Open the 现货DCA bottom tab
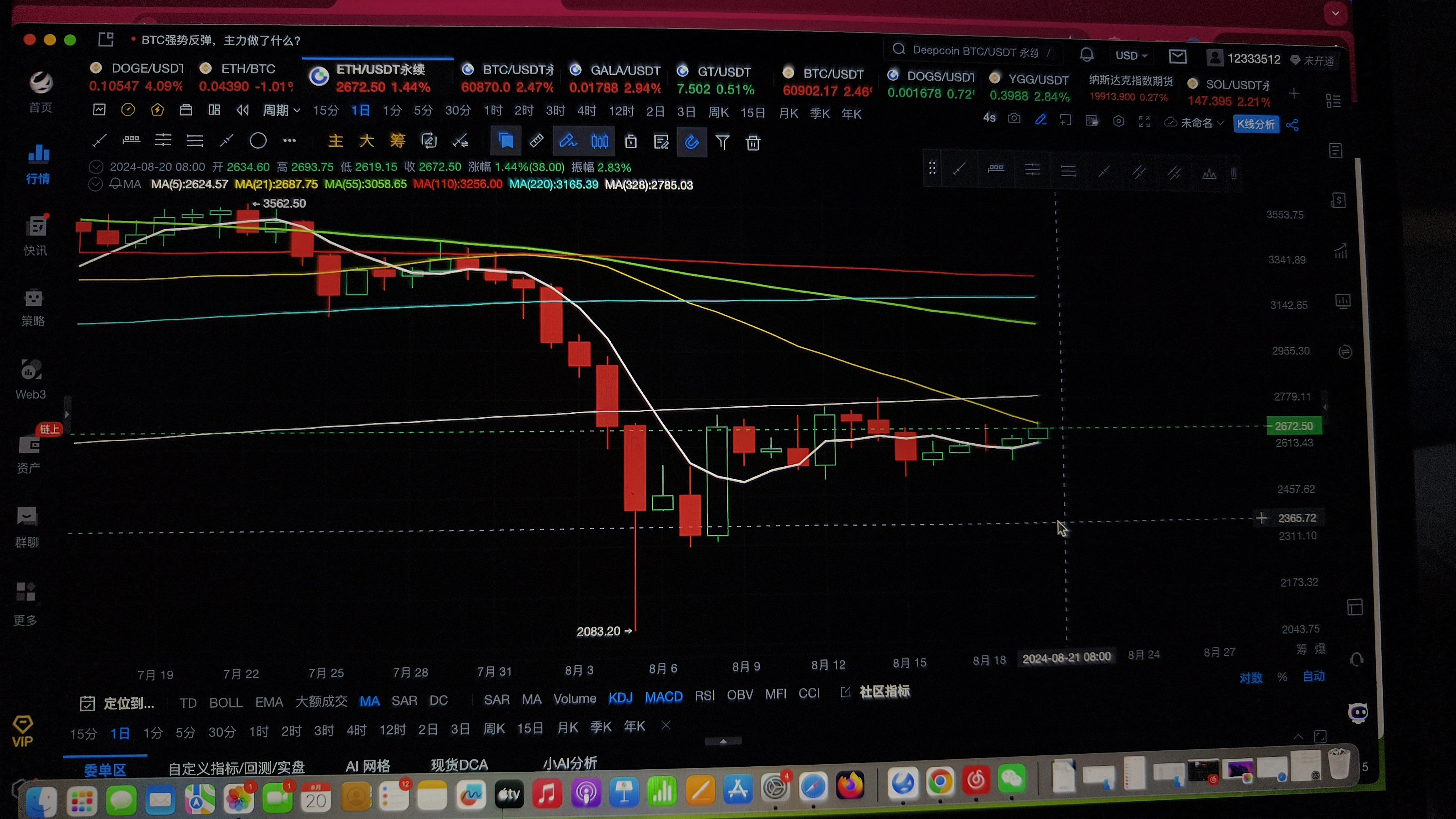Screen dimensions: 1456x819 tap(459, 765)
